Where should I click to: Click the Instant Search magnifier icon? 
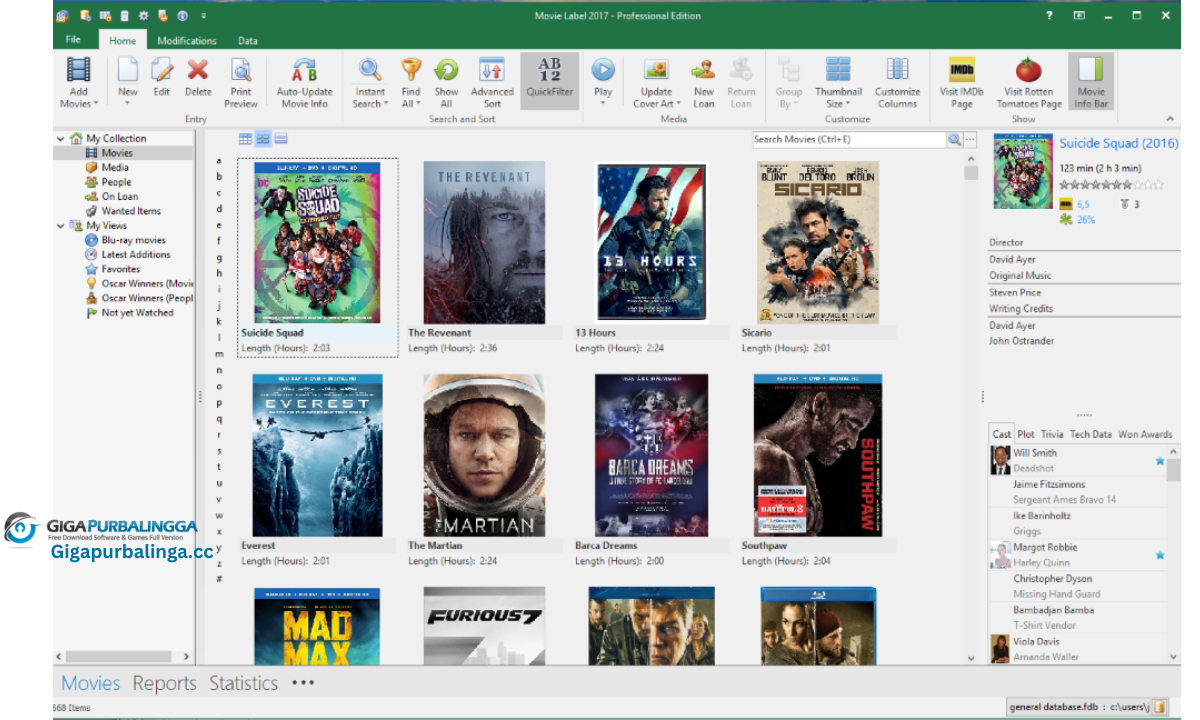[x=370, y=69]
